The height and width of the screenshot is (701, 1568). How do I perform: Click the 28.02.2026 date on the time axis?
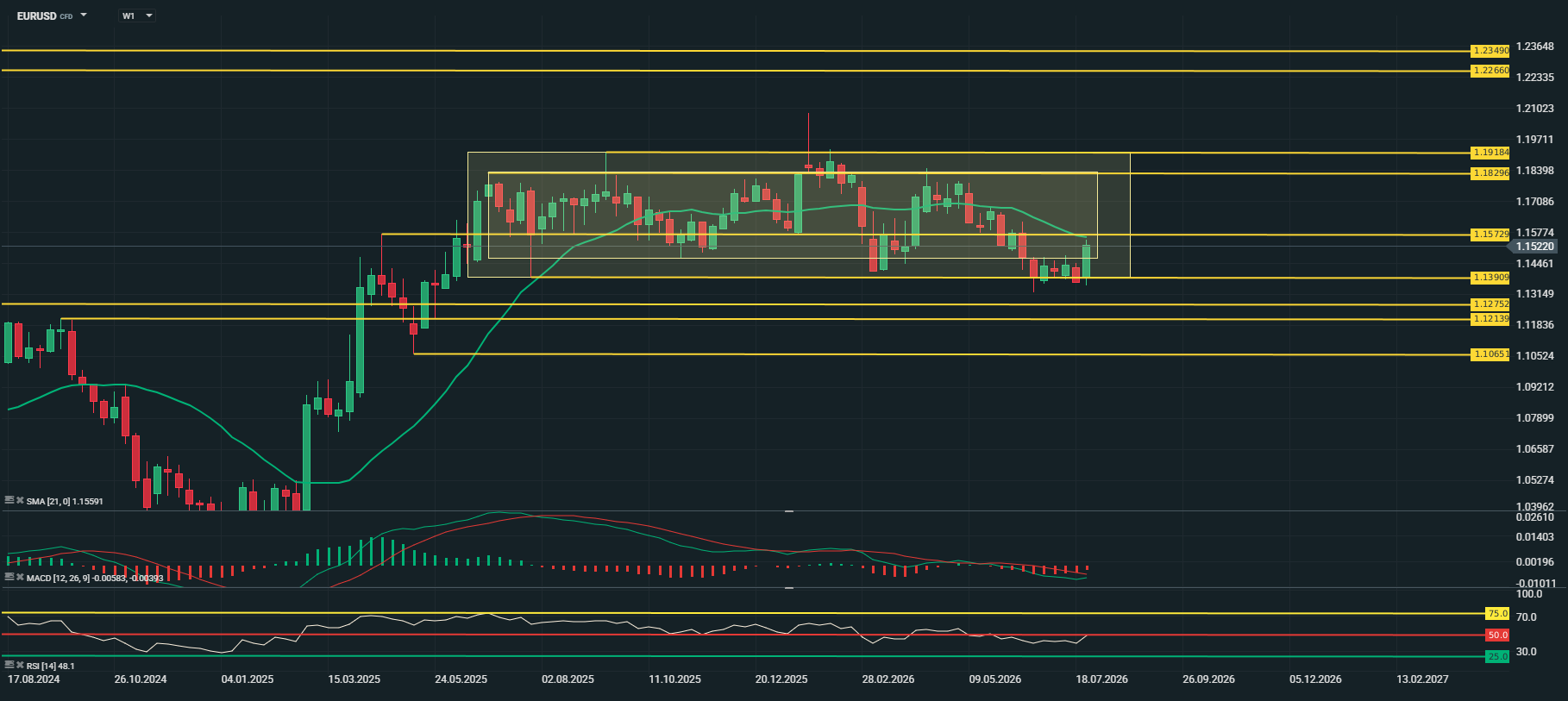tap(888, 679)
